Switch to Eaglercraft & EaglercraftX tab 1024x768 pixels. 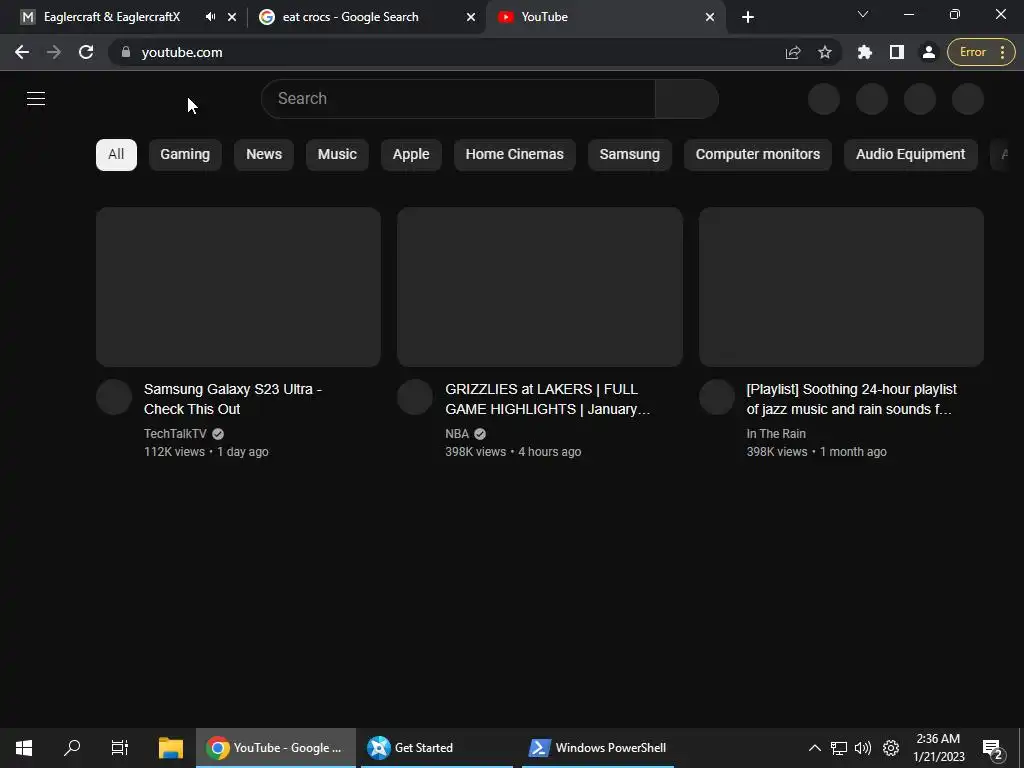[112, 17]
